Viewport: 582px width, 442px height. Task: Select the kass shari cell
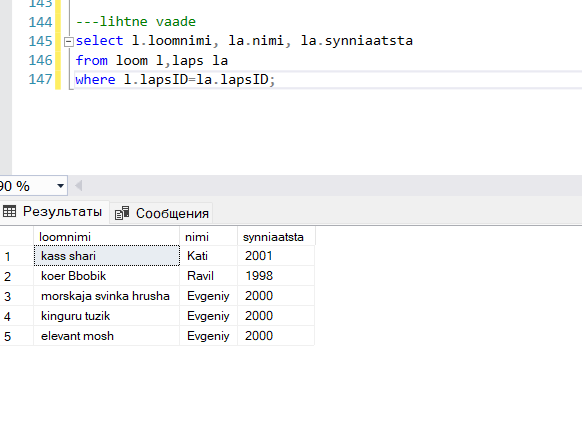point(107,256)
